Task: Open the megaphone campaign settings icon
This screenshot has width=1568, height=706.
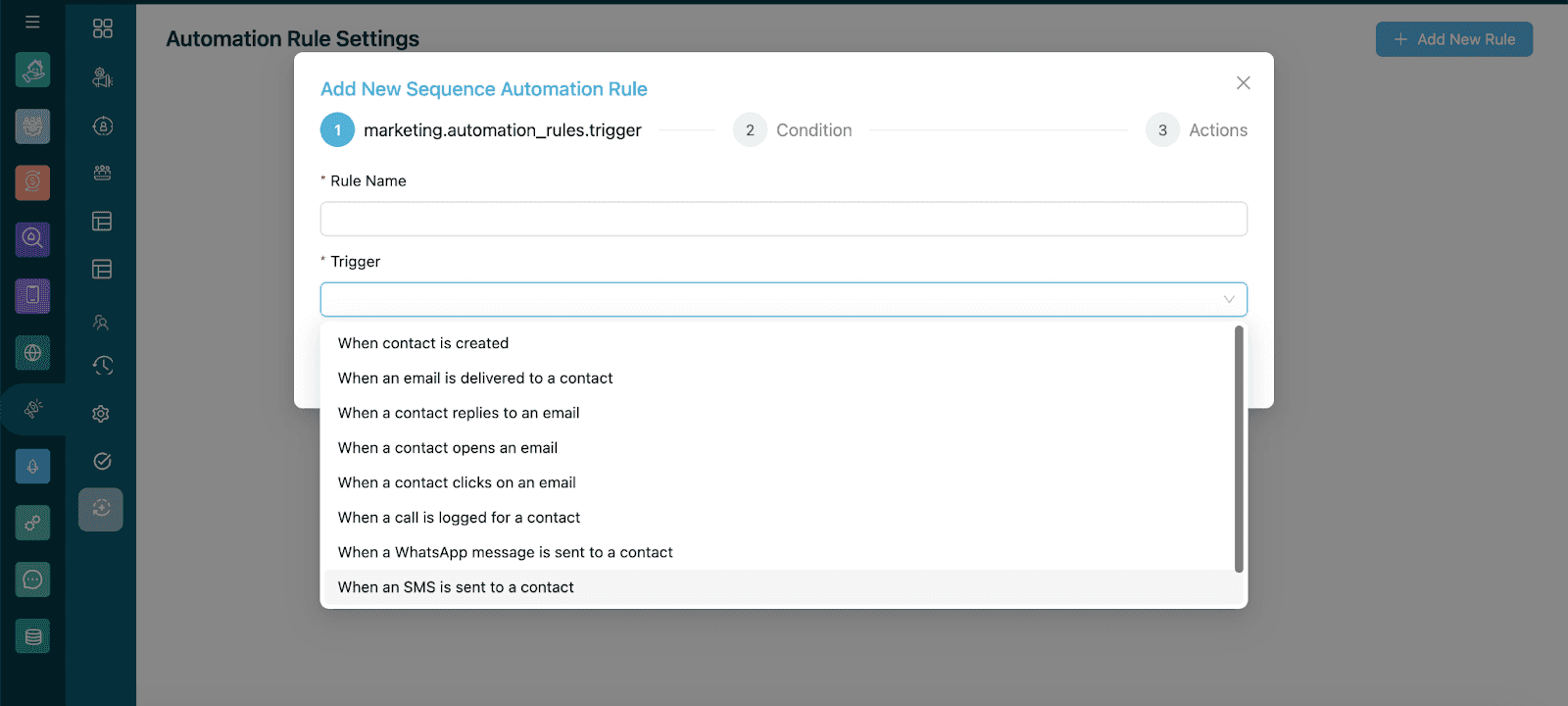Action: tap(33, 409)
